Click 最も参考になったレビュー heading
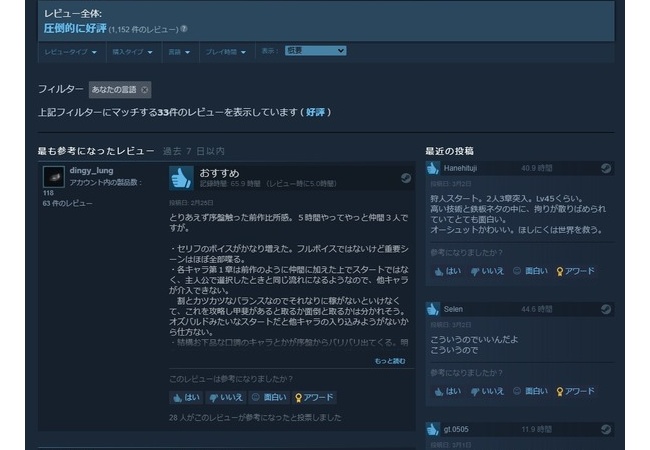 coord(96,151)
